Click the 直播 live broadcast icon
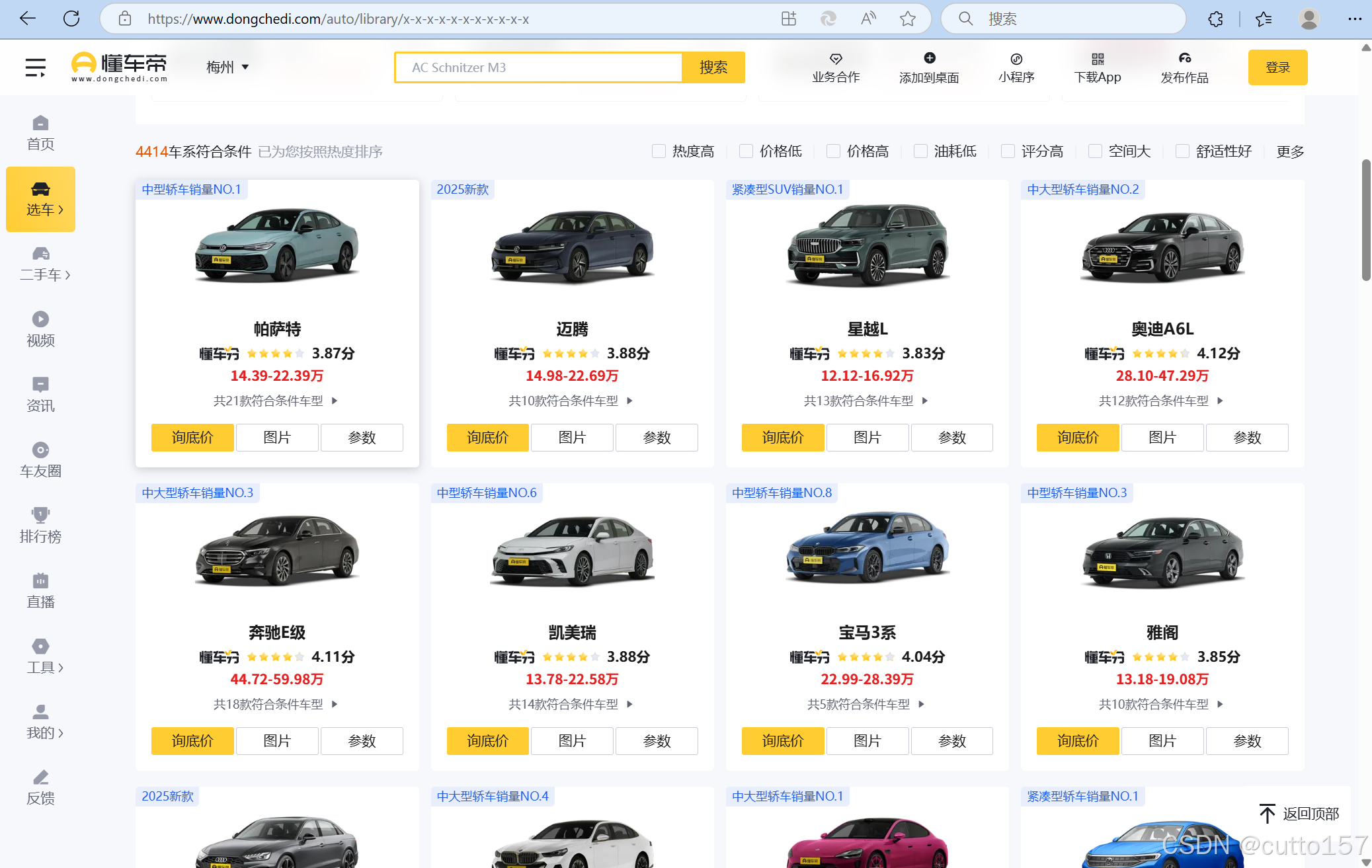 40,581
